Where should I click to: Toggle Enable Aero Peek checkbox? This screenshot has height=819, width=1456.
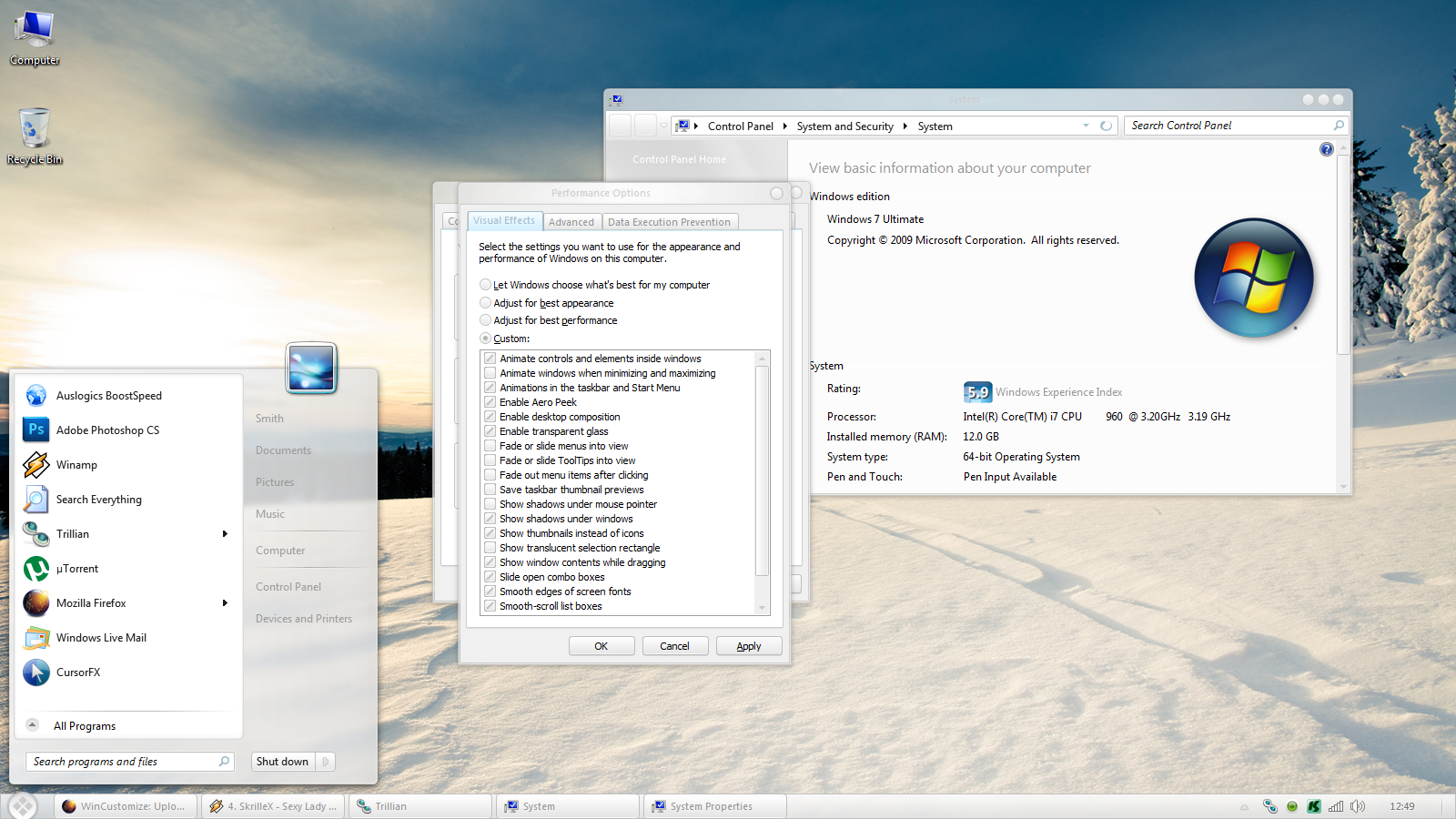(x=490, y=402)
